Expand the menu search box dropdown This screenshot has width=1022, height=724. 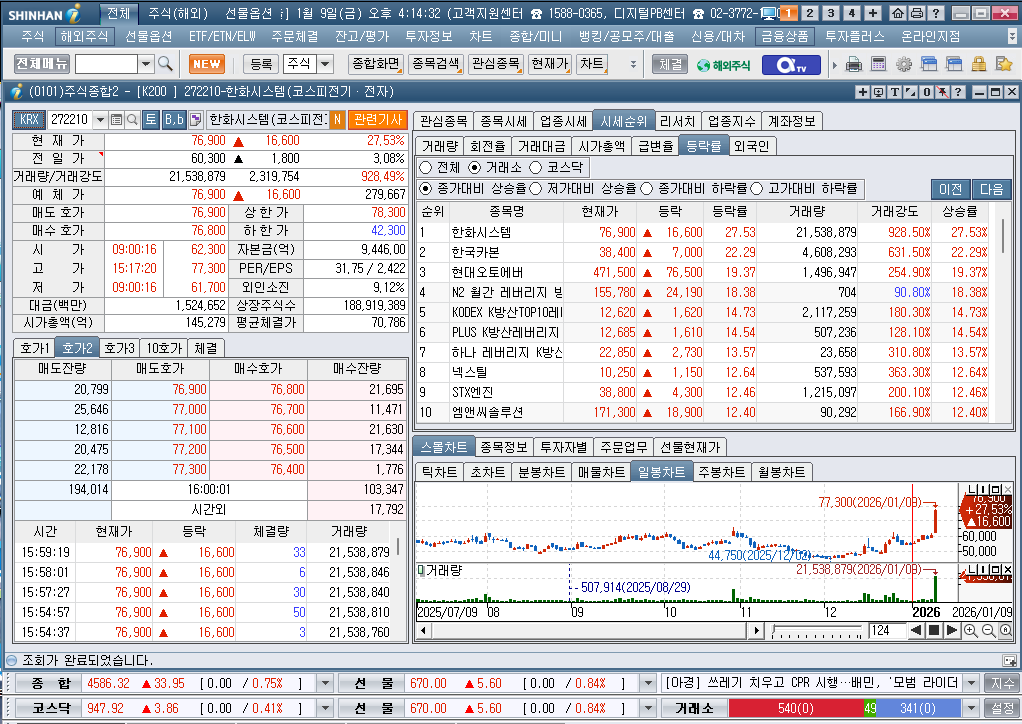coord(146,64)
